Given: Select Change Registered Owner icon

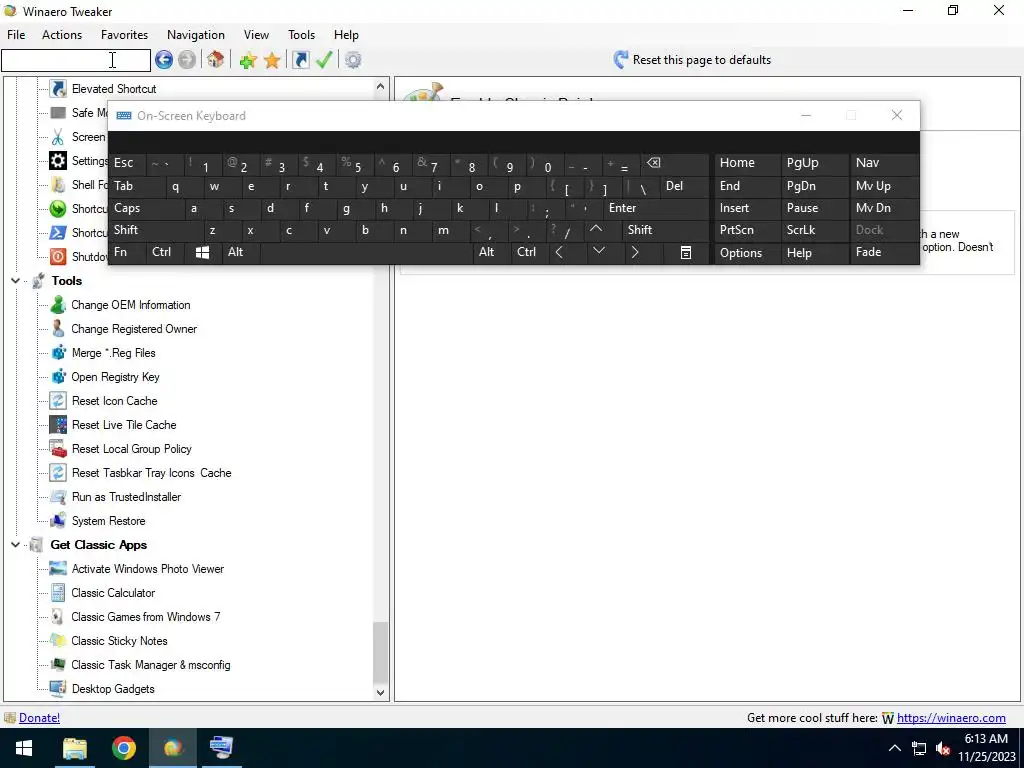Looking at the screenshot, I should [x=58, y=329].
